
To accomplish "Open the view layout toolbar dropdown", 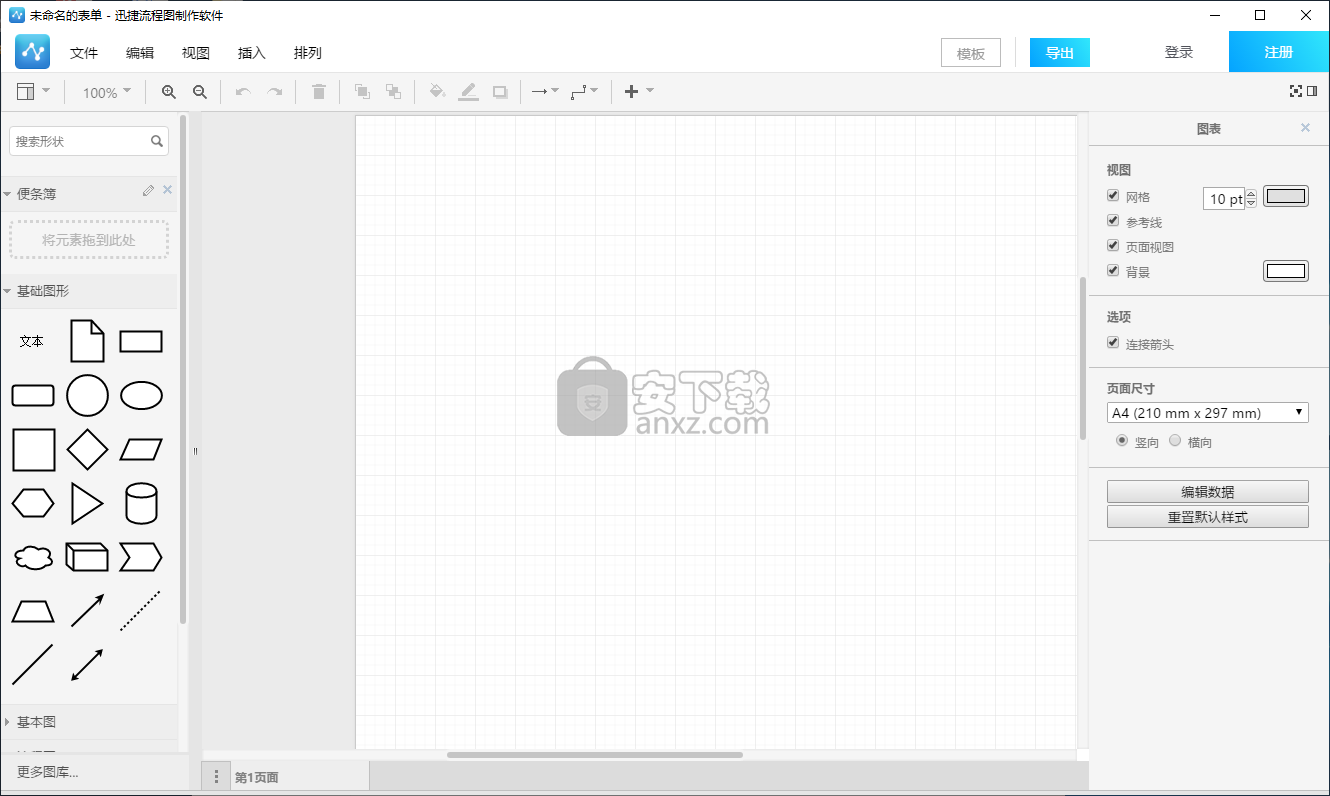I will [34, 92].
